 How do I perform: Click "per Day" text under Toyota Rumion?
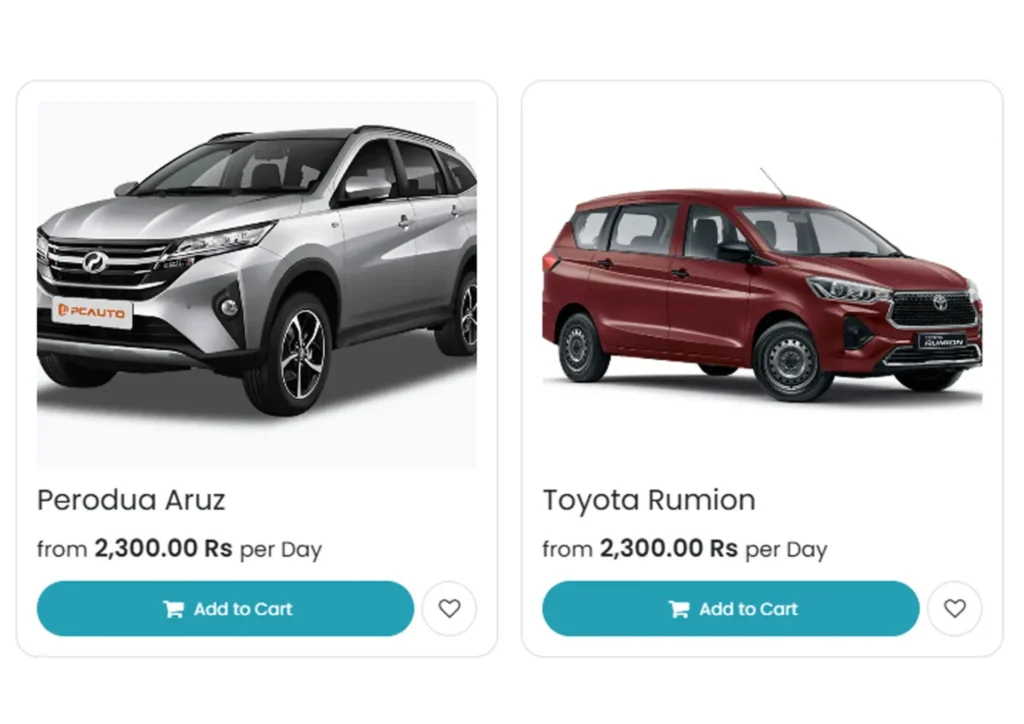[786, 550]
